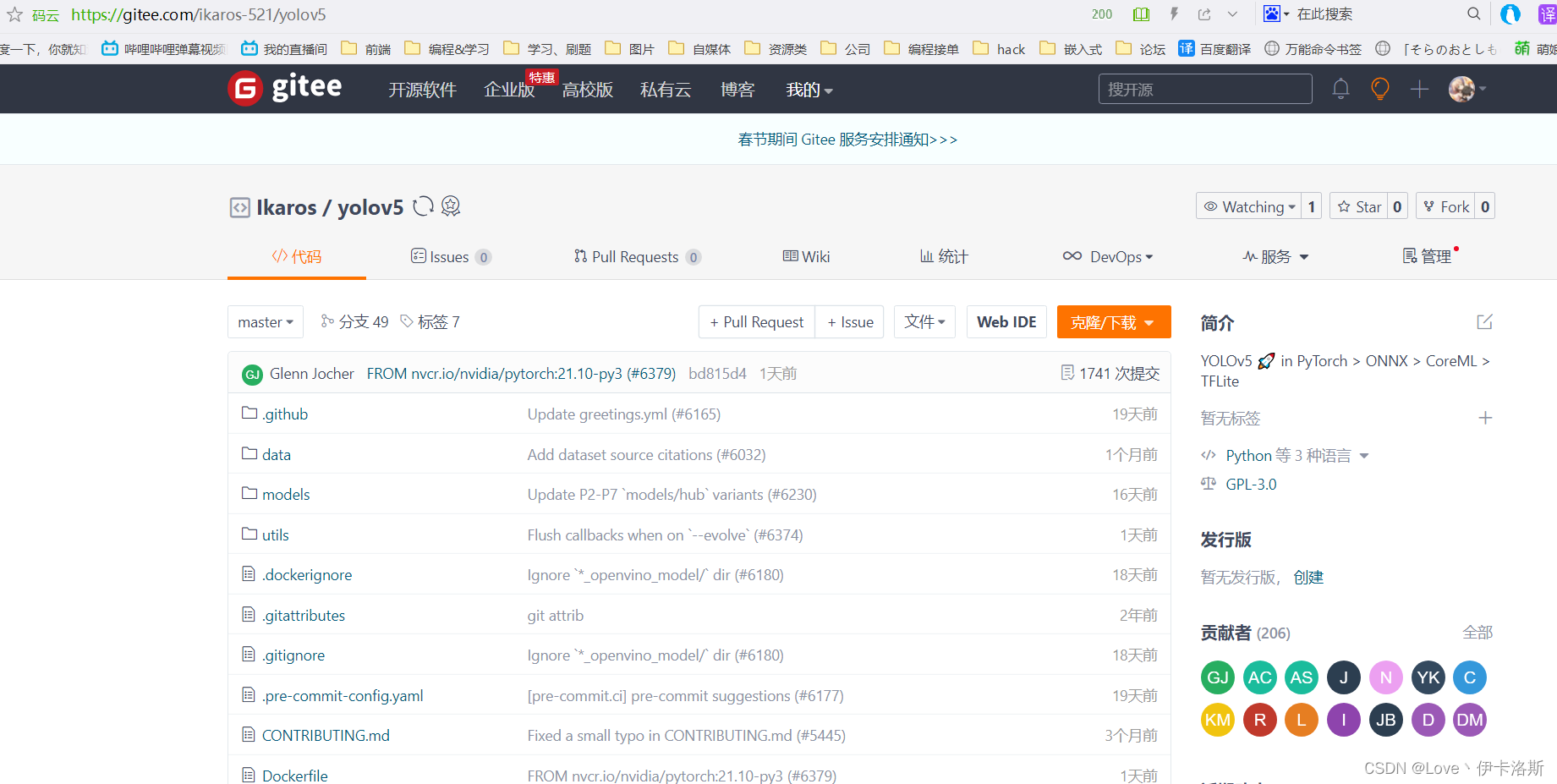Click the sync refresh icon beside yolov5
The image size is (1557, 784).
(423, 206)
